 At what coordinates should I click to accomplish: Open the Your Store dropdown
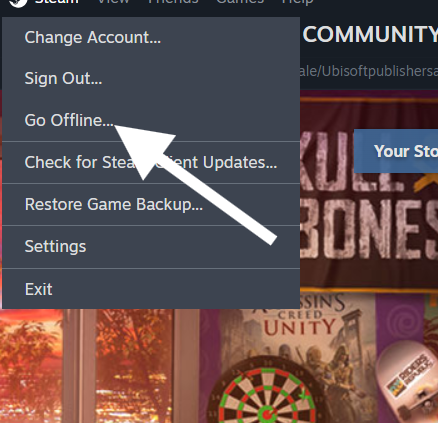point(396,151)
